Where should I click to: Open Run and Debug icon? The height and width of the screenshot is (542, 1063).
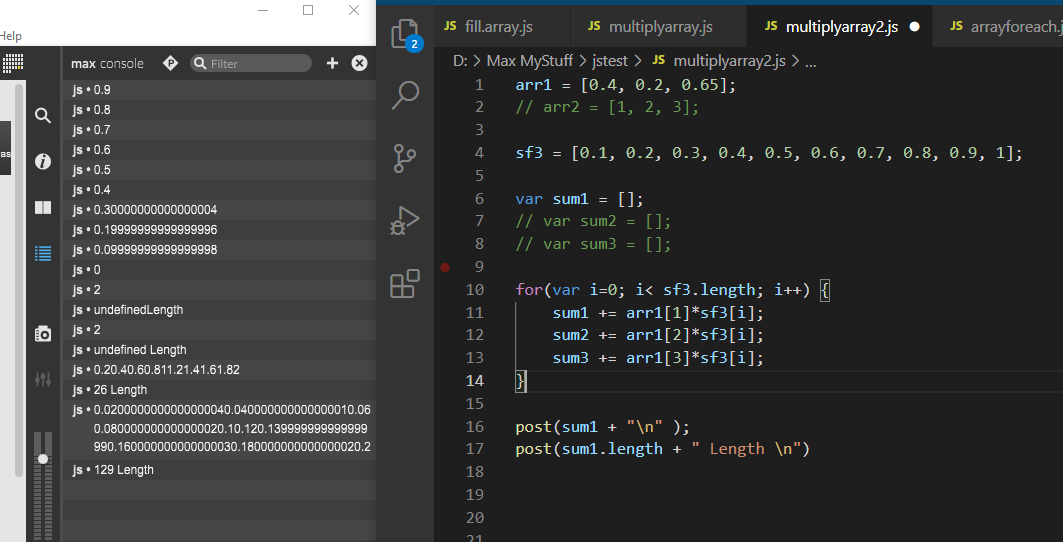click(x=405, y=220)
